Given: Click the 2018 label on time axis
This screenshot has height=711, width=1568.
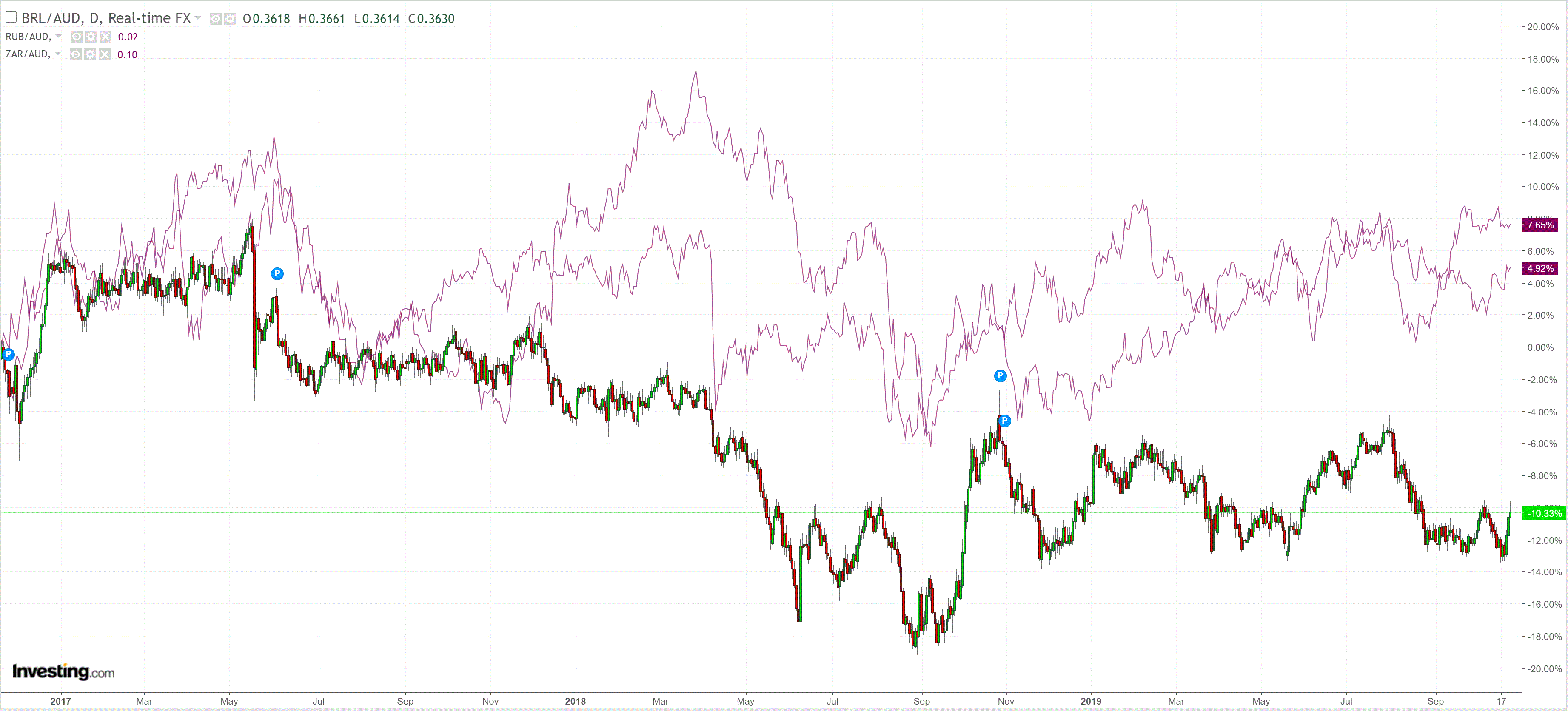Looking at the screenshot, I should 575,701.
